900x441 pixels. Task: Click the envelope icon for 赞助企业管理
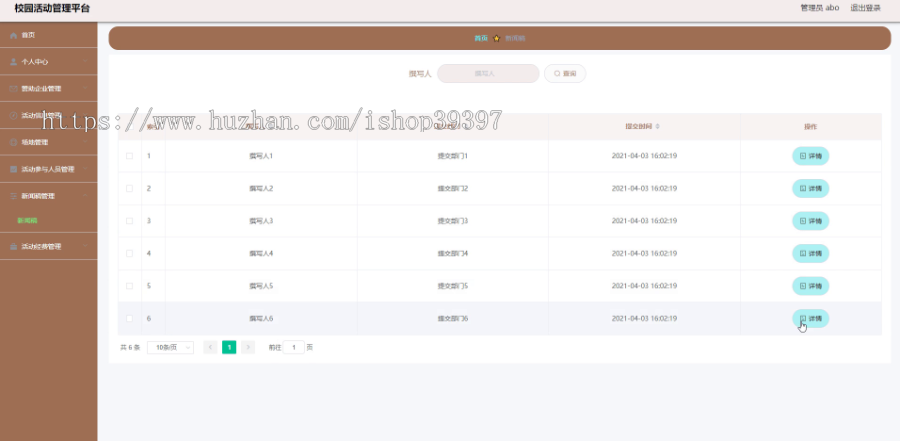coord(14,89)
